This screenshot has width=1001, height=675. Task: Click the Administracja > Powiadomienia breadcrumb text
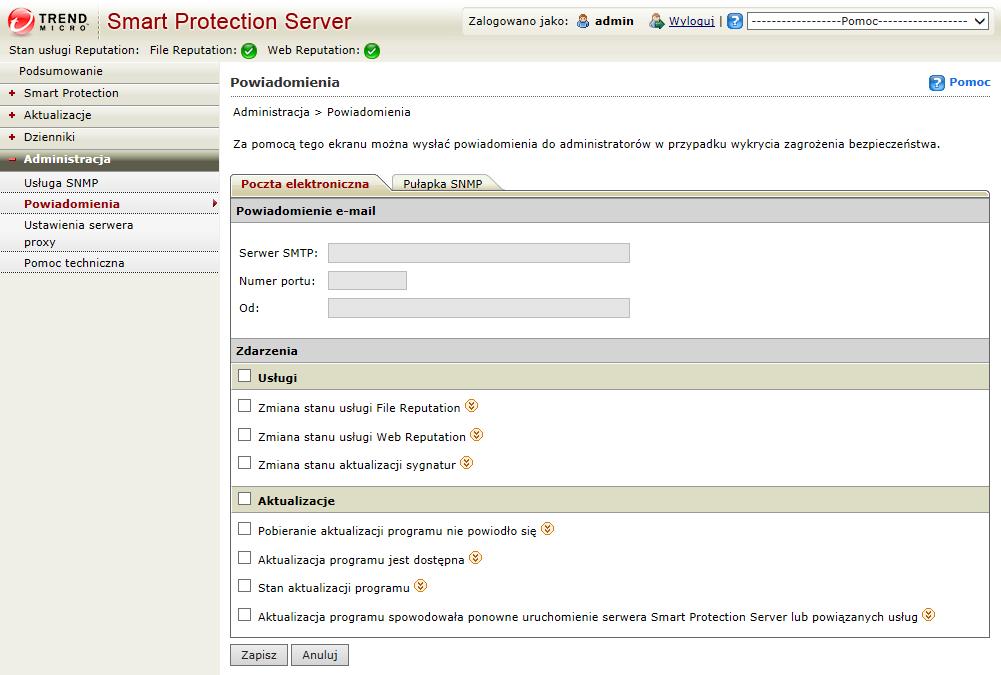pyautogui.click(x=322, y=112)
